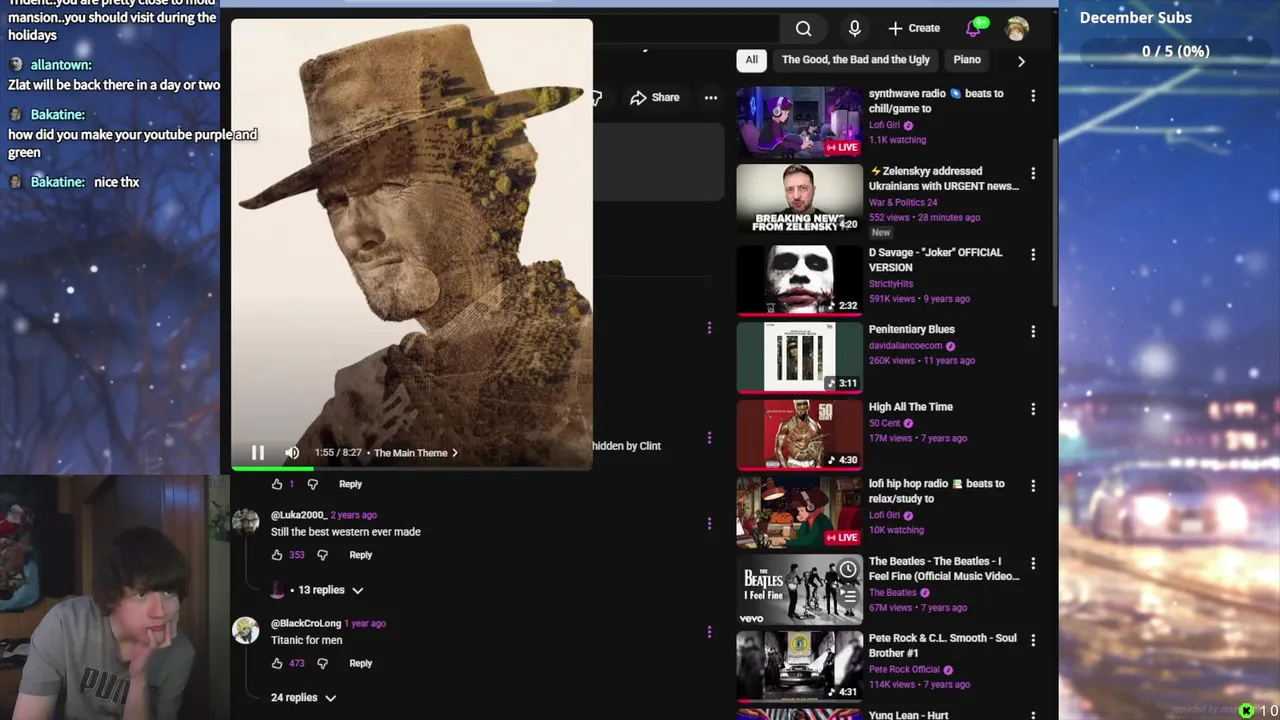Screen dimensions: 1280x720
Task: Like the Titanic for men comment
Action: coord(277,663)
